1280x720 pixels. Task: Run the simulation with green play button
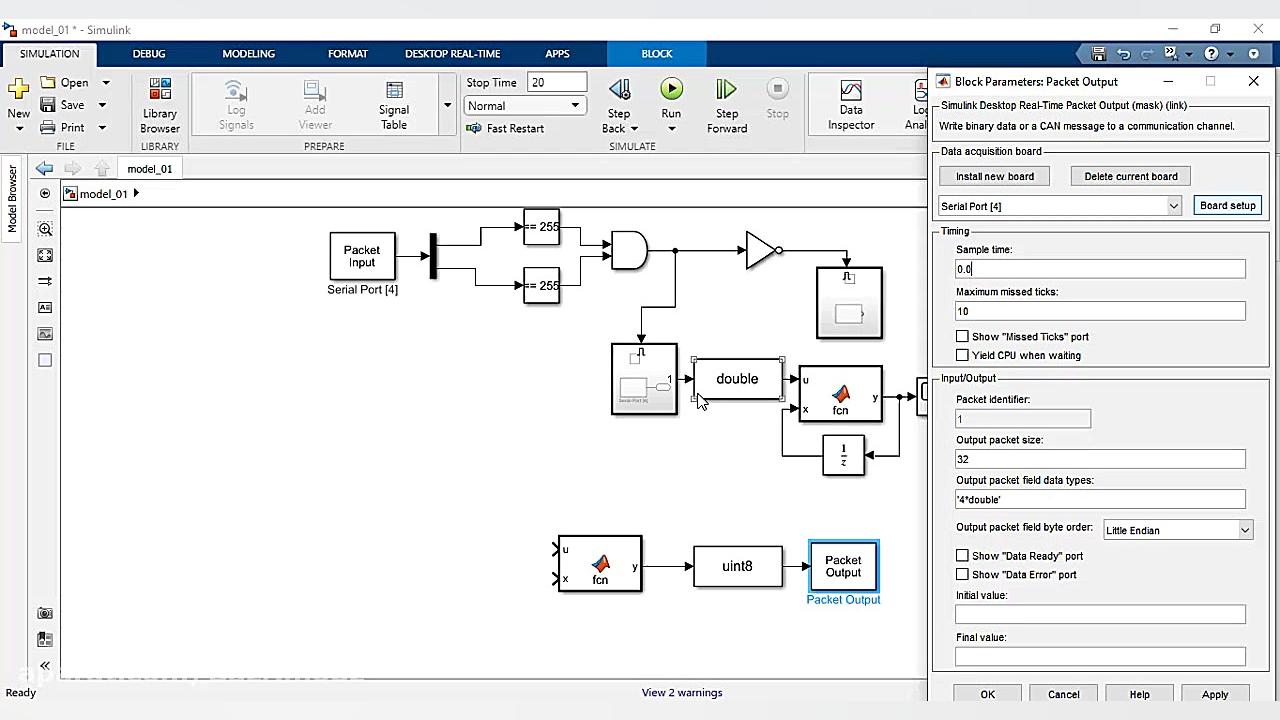pos(671,89)
